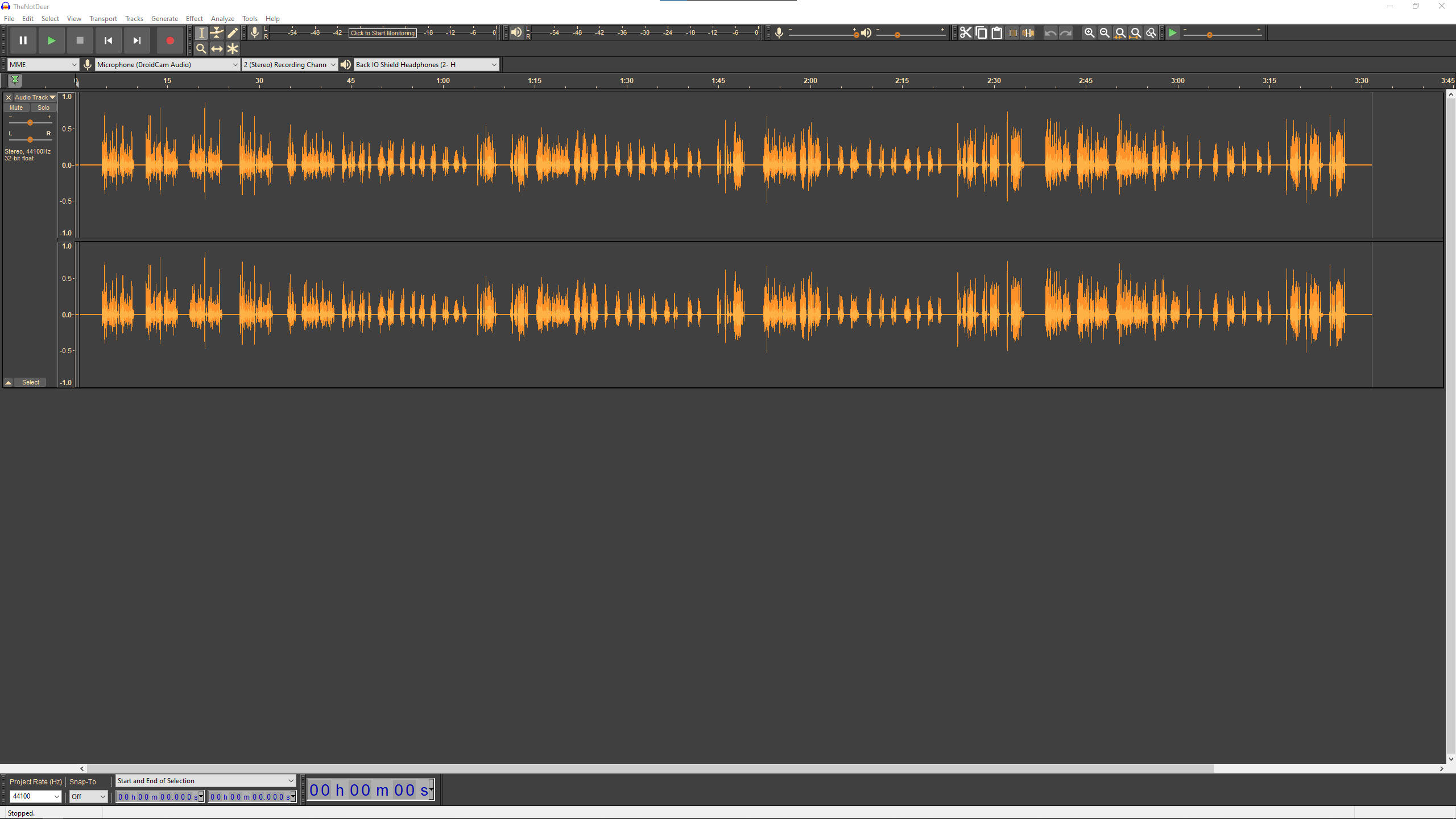Screen dimensions: 1456x819
Task: Select the Multi-Tool asterisk icon
Action: click(x=233, y=49)
